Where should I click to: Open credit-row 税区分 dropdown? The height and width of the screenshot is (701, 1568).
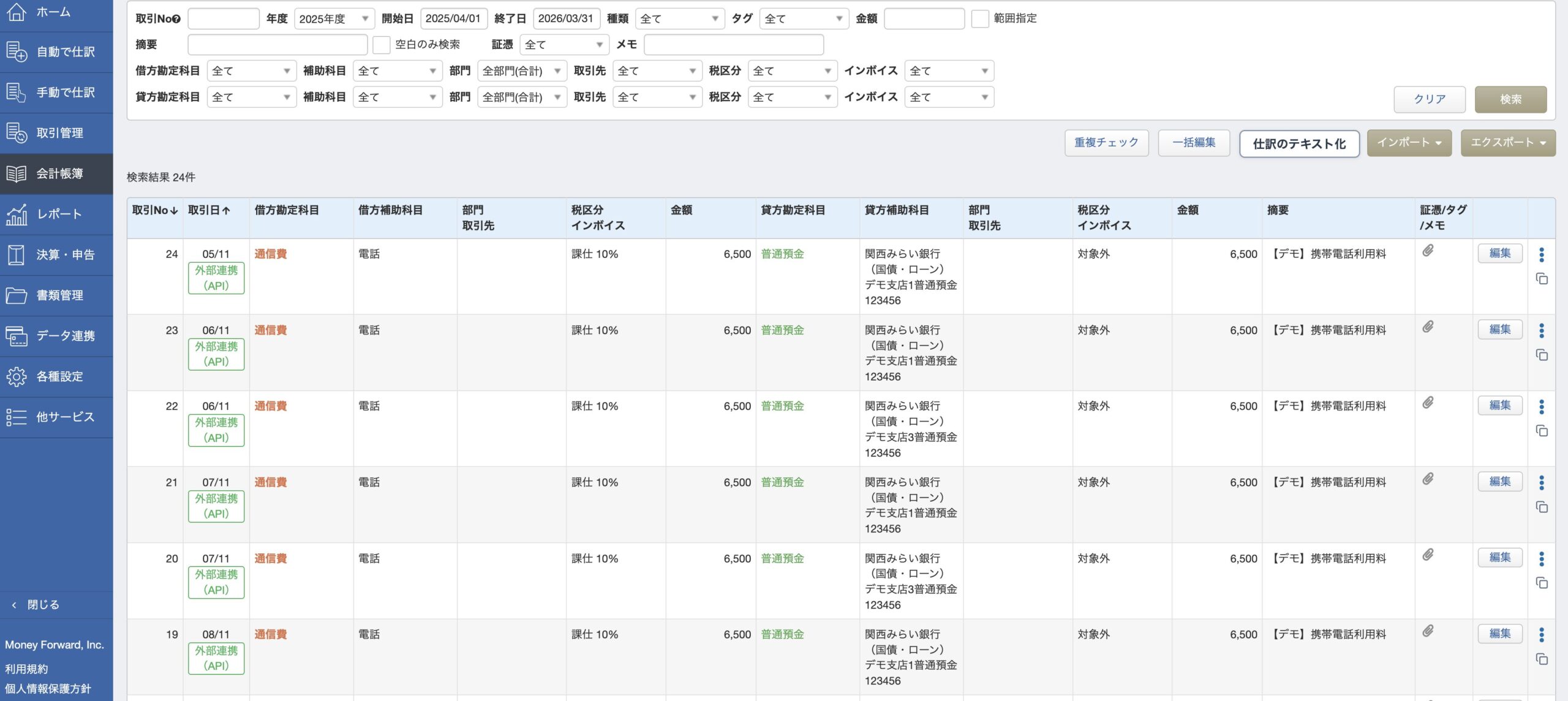pos(793,97)
